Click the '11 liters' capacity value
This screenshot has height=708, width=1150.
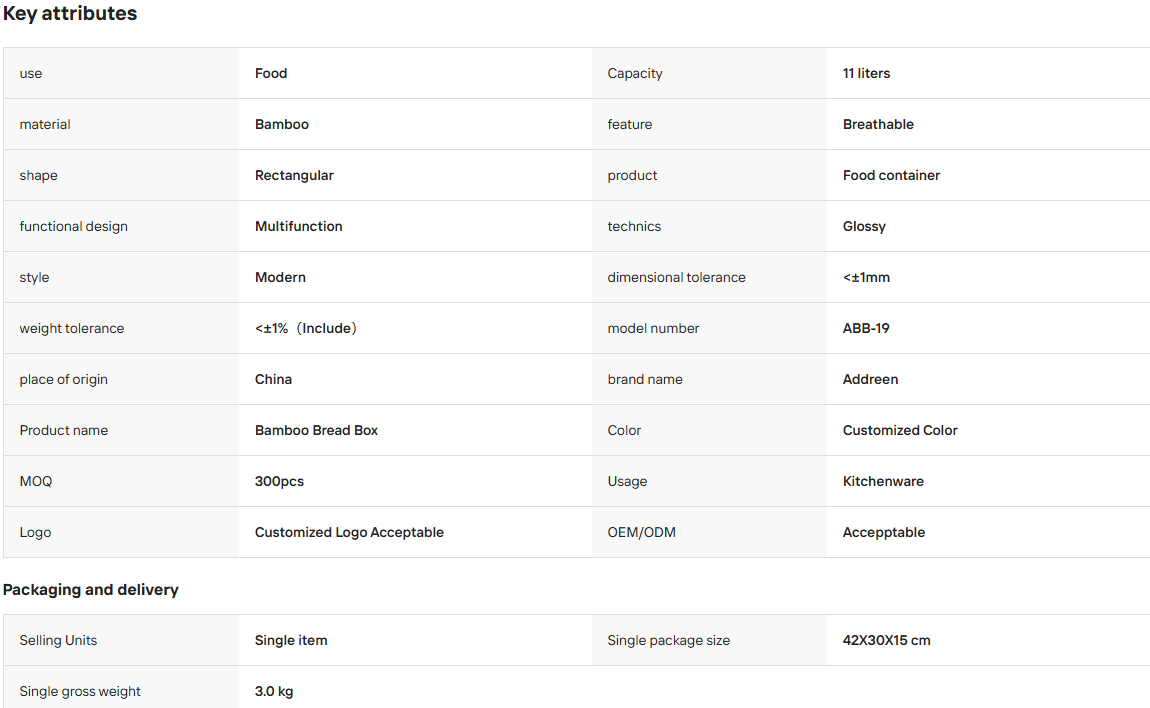866,73
